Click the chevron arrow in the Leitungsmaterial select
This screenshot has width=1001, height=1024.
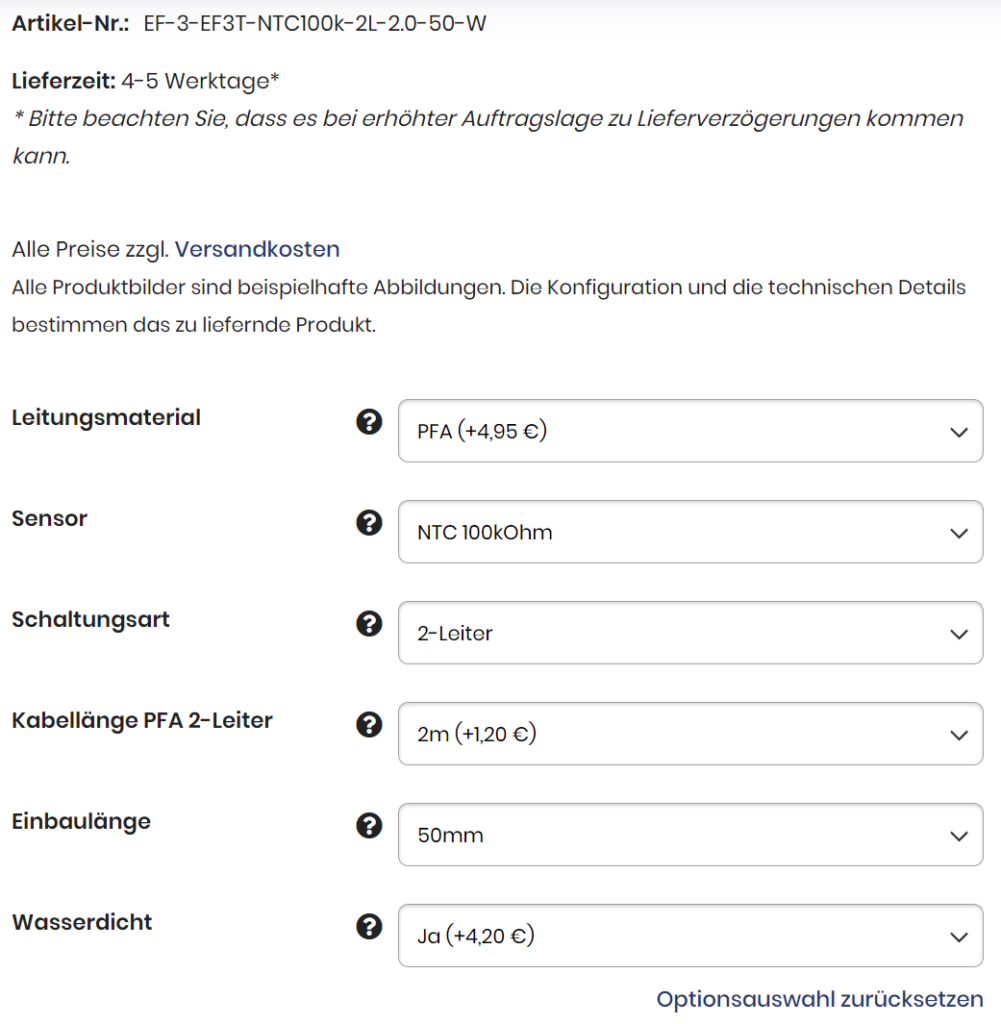pos(959,432)
